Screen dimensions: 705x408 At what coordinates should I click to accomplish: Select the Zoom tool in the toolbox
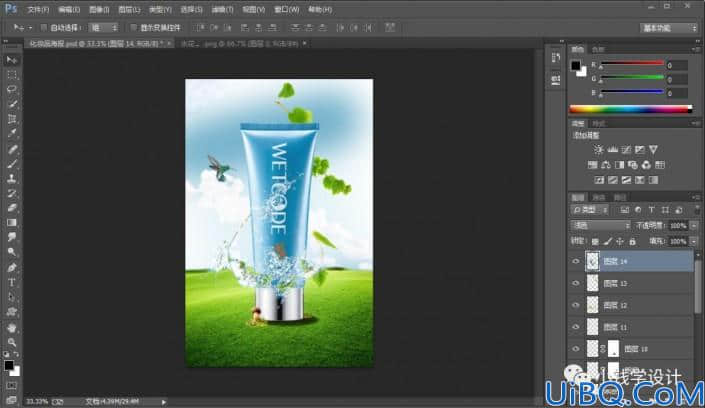click(12, 342)
